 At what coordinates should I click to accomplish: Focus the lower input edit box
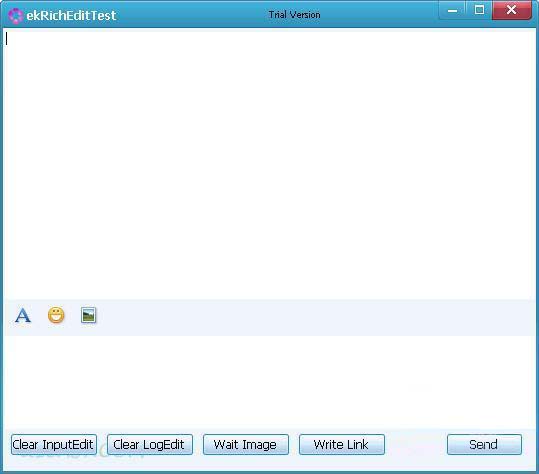point(270,382)
